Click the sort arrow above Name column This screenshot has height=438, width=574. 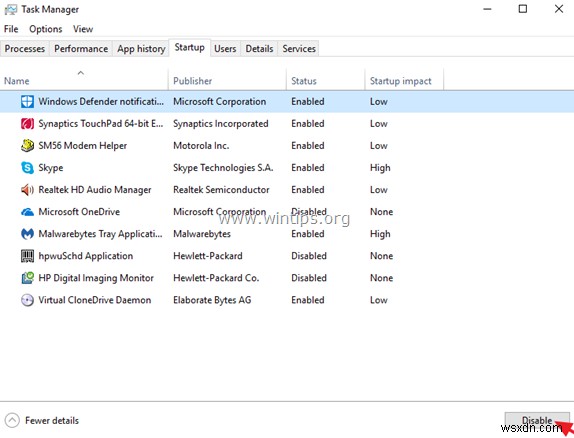tap(81, 73)
